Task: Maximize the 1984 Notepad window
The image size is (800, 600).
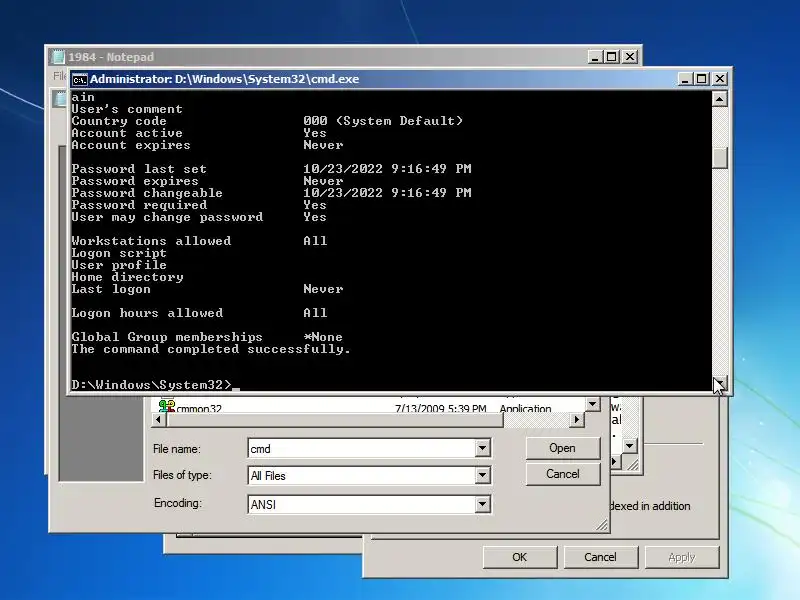Action: 612,57
